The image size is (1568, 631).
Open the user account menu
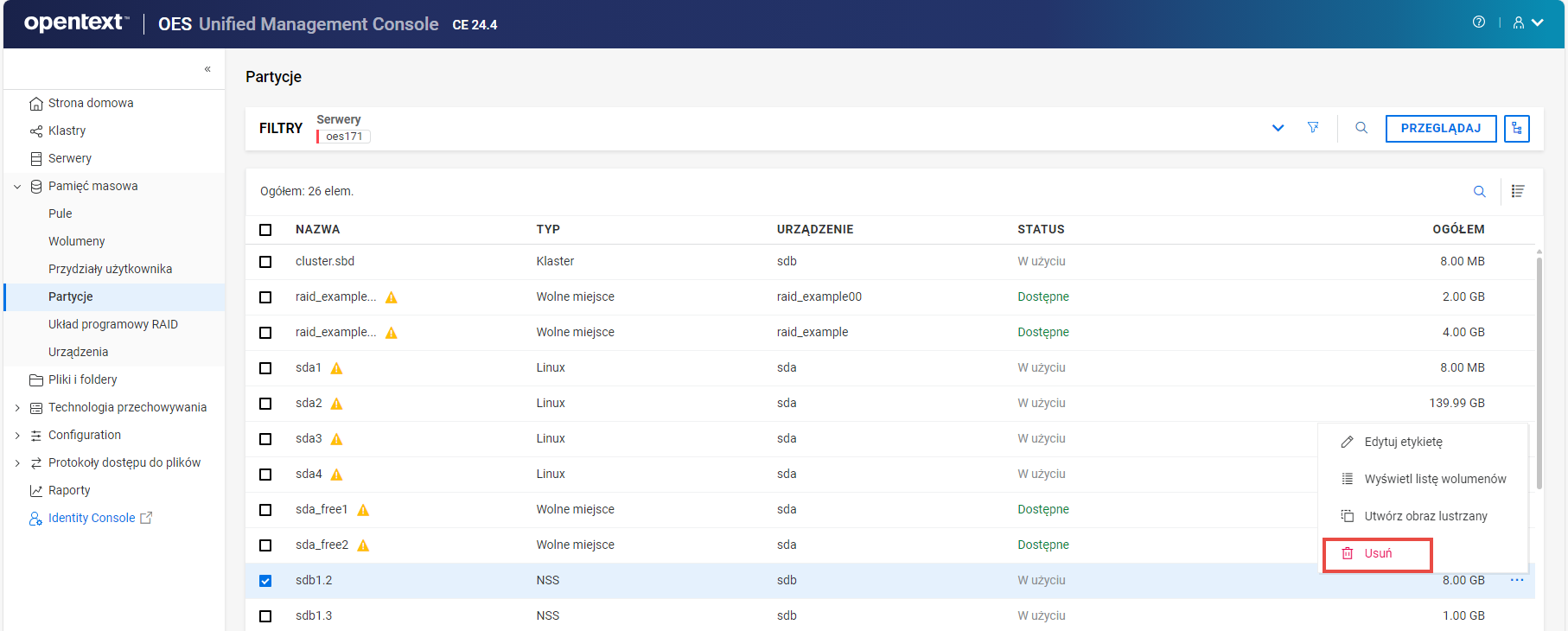(x=1527, y=23)
